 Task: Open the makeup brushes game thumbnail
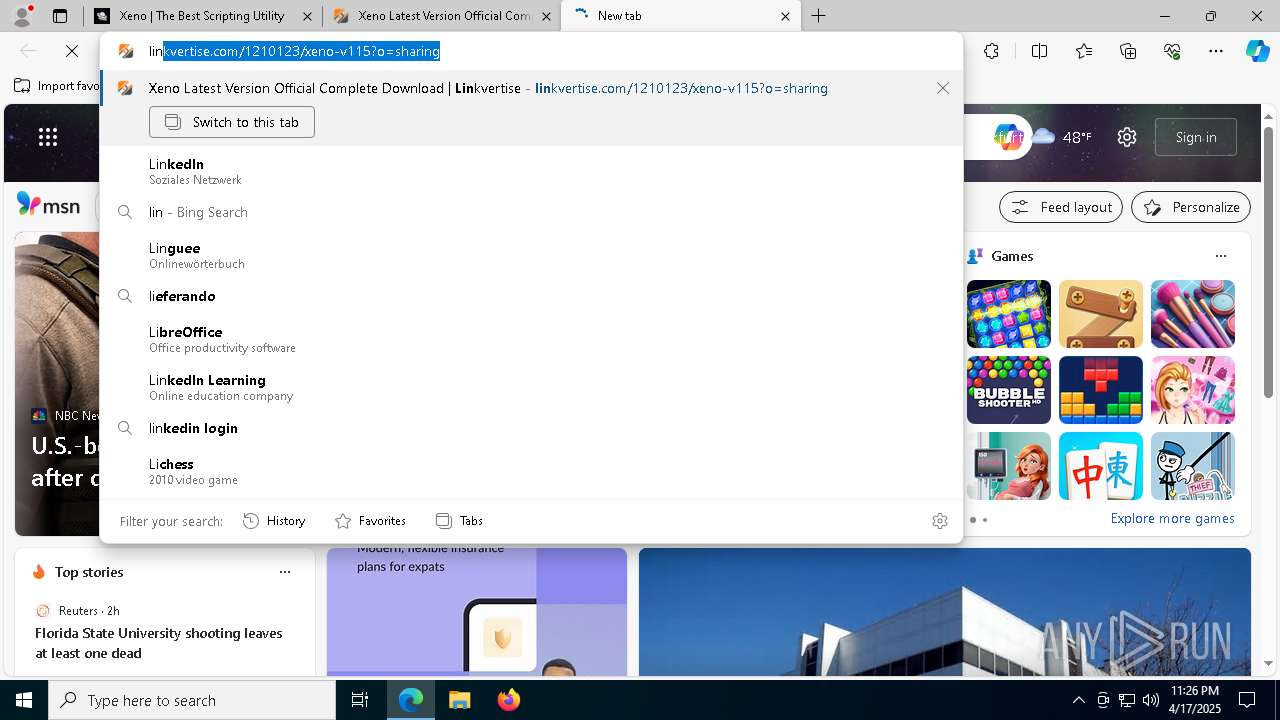1193,314
